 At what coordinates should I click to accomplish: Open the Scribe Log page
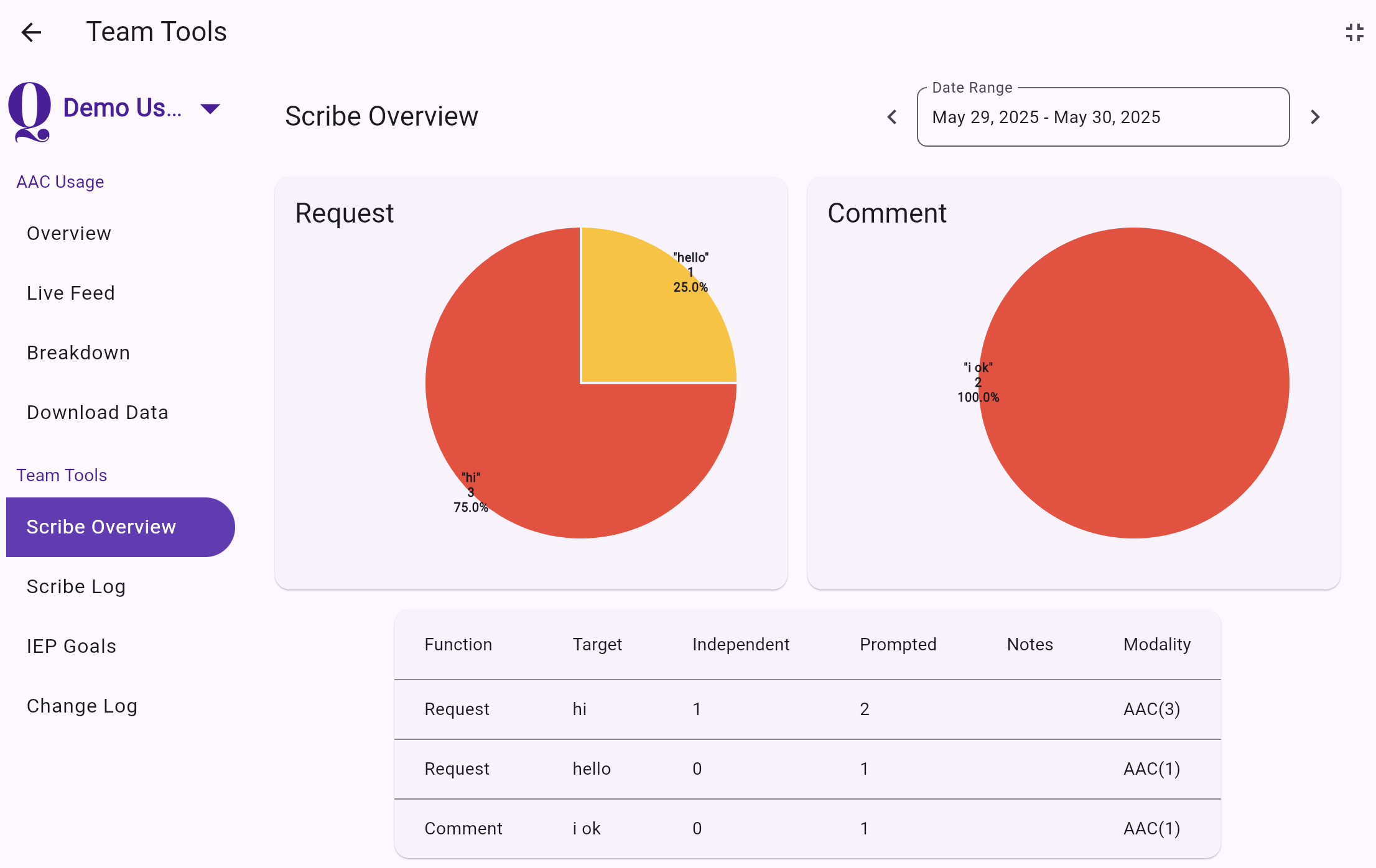(x=77, y=586)
